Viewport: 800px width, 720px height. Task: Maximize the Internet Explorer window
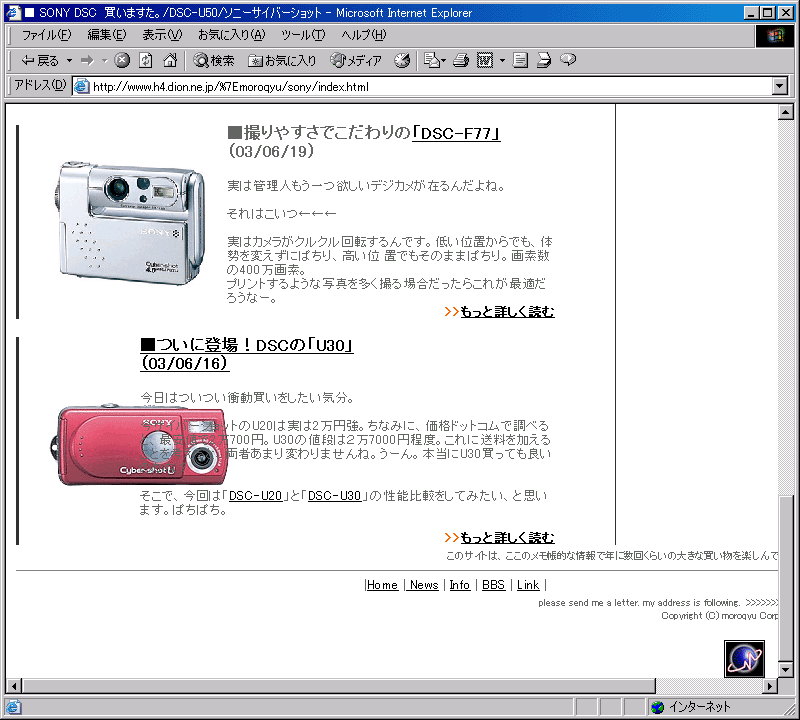click(x=767, y=13)
